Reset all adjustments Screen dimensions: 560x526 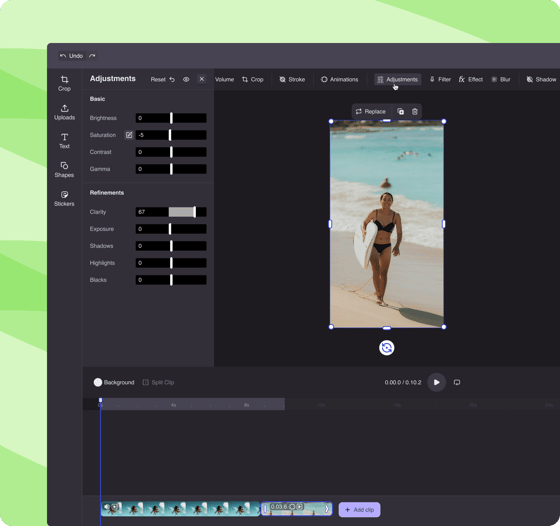(x=162, y=79)
